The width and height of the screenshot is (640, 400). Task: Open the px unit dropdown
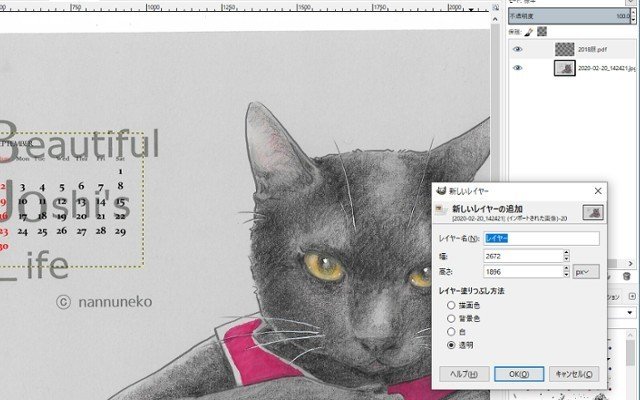point(586,272)
